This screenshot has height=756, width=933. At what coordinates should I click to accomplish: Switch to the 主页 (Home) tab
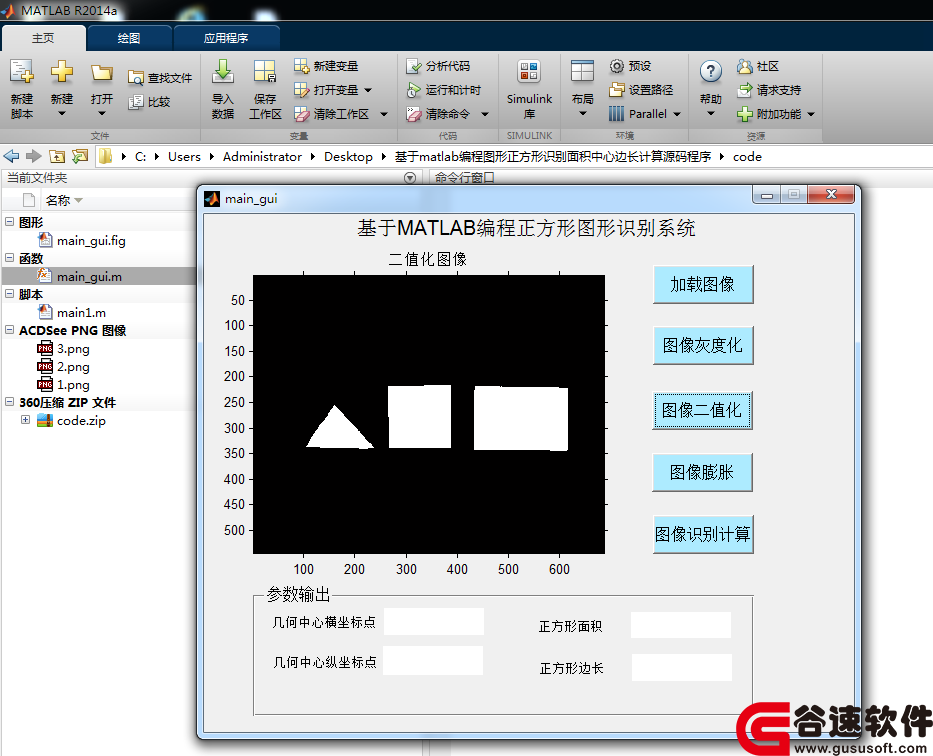pyautogui.click(x=43, y=38)
